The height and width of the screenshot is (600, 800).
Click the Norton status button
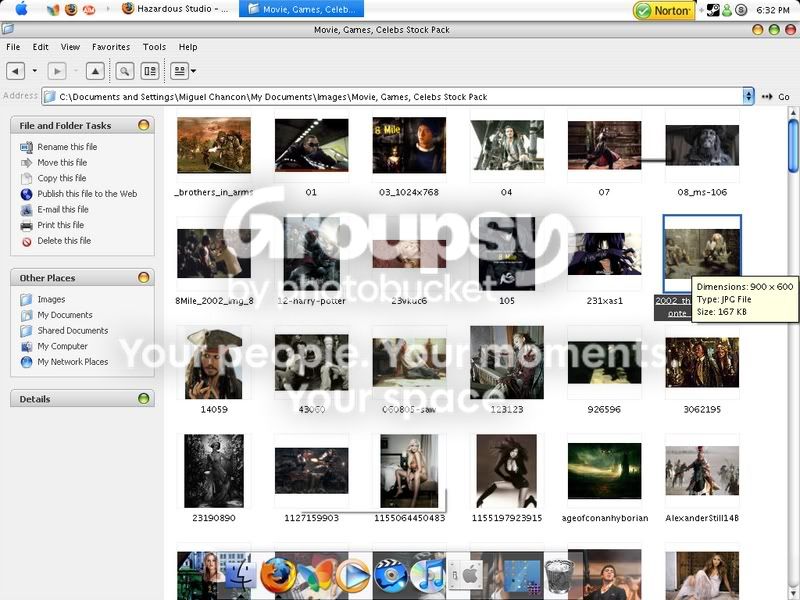pos(664,10)
